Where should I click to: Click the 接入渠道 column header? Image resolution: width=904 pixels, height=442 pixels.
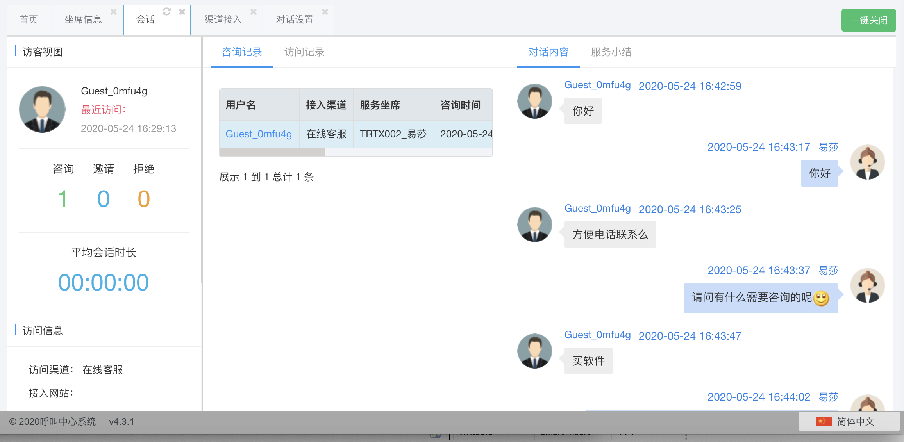(x=326, y=105)
